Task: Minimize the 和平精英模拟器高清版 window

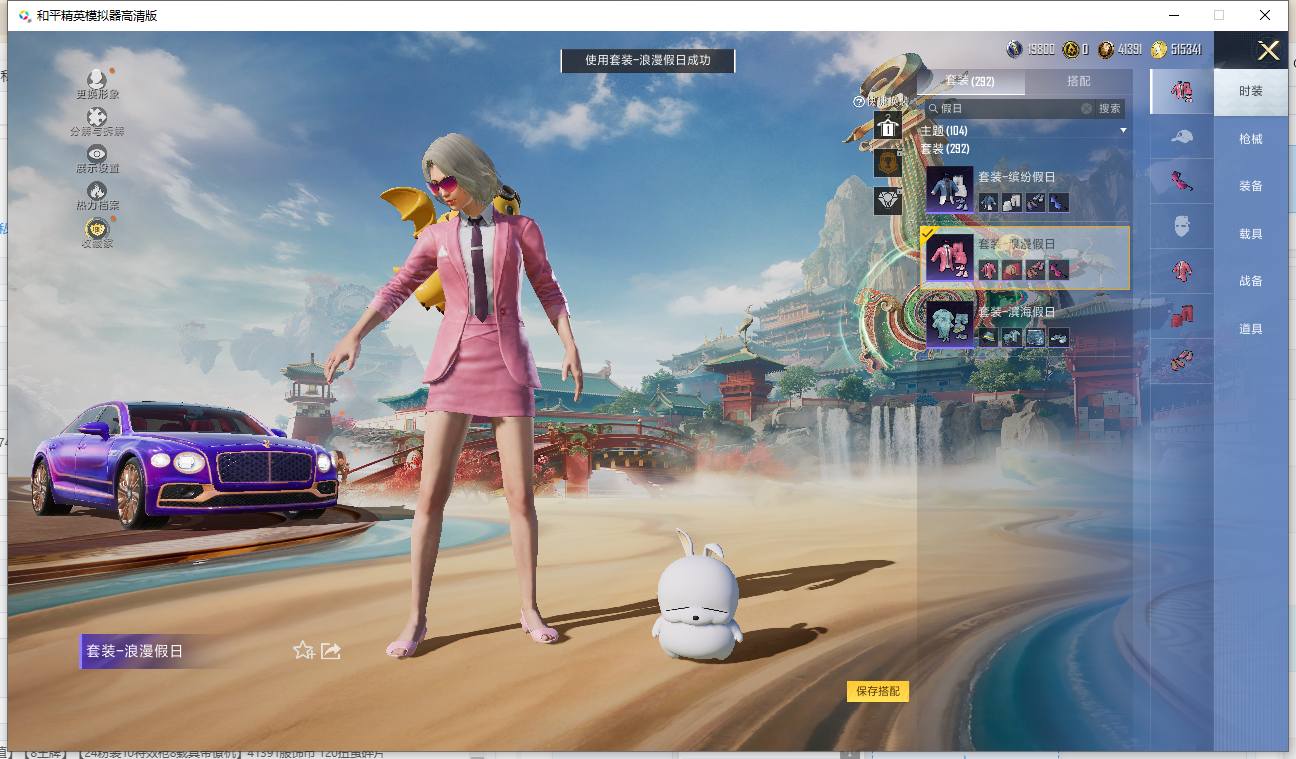Action: pos(1172,15)
